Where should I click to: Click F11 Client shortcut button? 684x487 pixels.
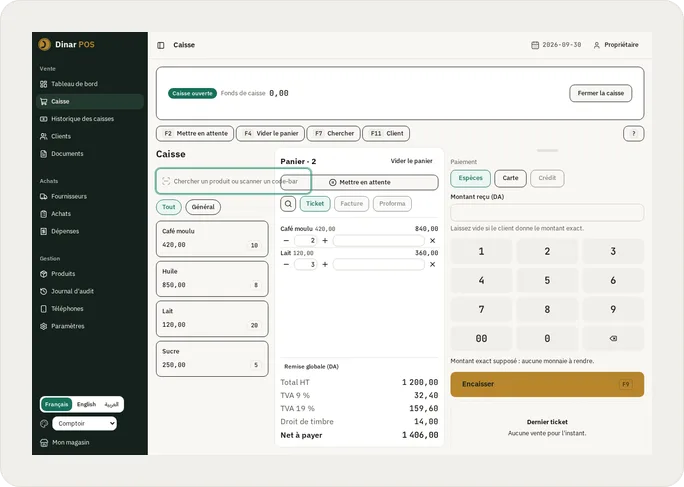386,134
